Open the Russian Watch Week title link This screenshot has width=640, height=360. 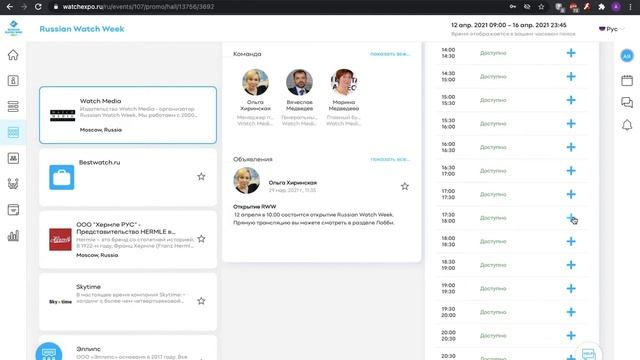[x=82, y=29]
